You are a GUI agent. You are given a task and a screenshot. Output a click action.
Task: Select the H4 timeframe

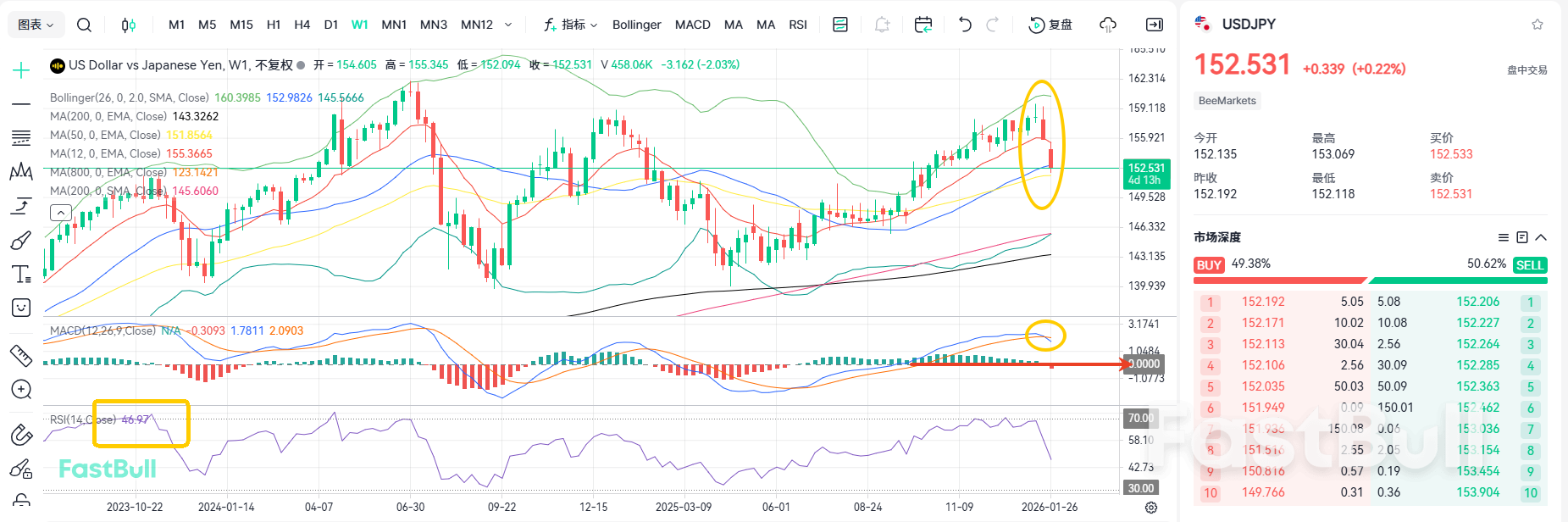point(302,25)
